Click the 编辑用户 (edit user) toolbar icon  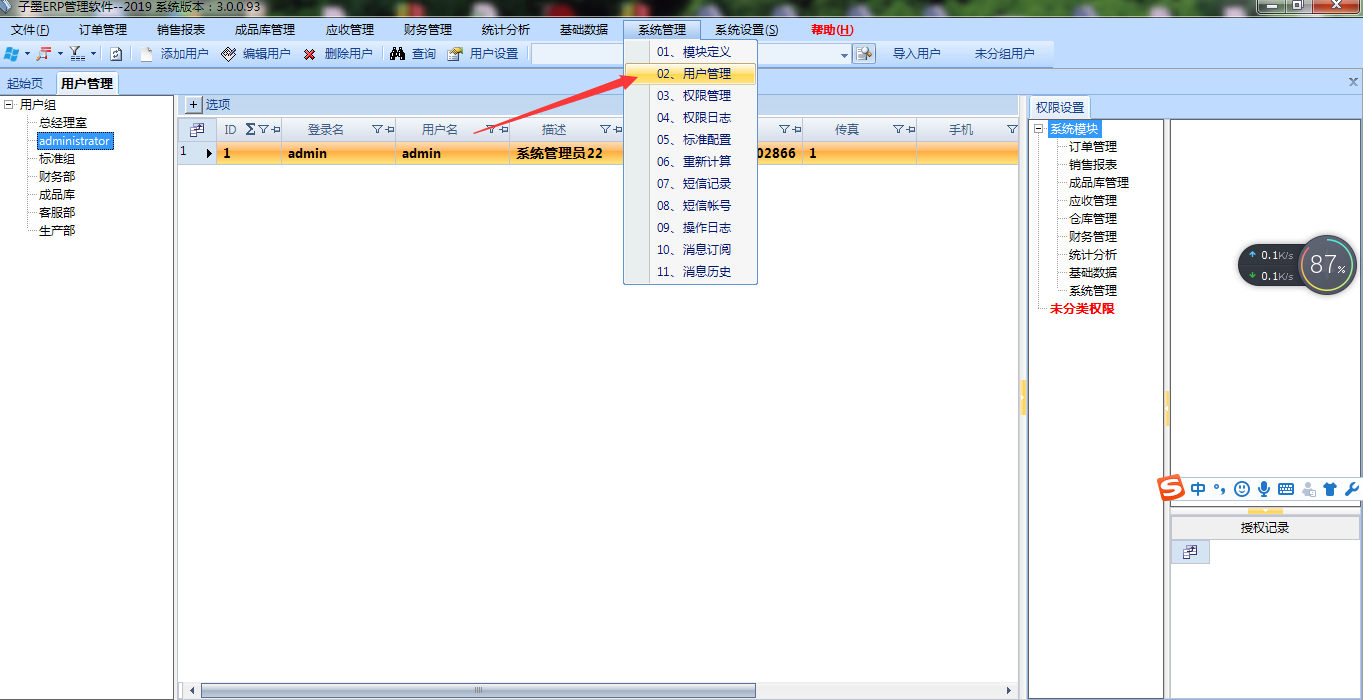[229, 54]
